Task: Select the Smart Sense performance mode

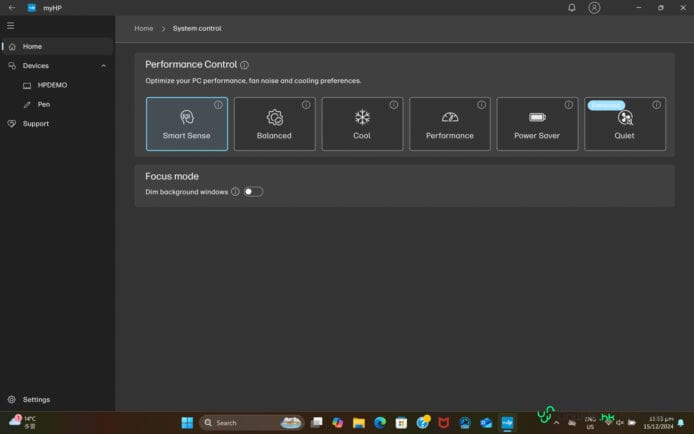Action: (x=187, y=124)
